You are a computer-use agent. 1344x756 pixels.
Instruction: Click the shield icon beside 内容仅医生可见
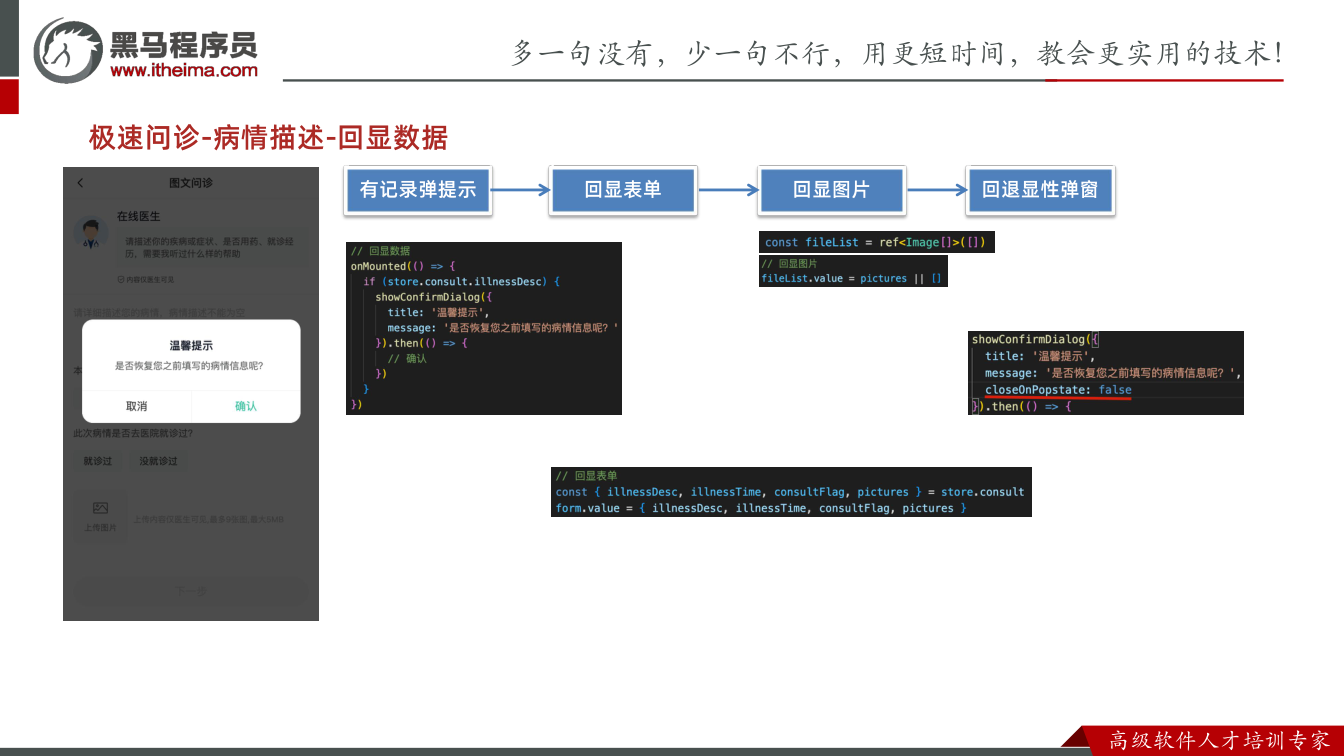coord(121,279)
